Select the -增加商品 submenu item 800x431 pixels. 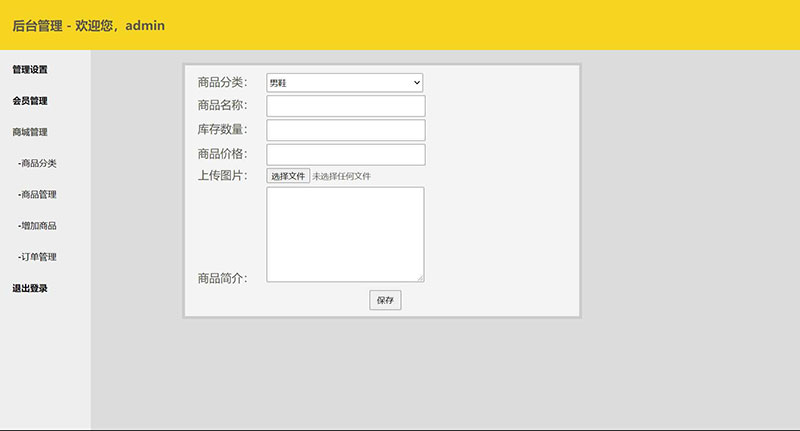tap(37, 226)
